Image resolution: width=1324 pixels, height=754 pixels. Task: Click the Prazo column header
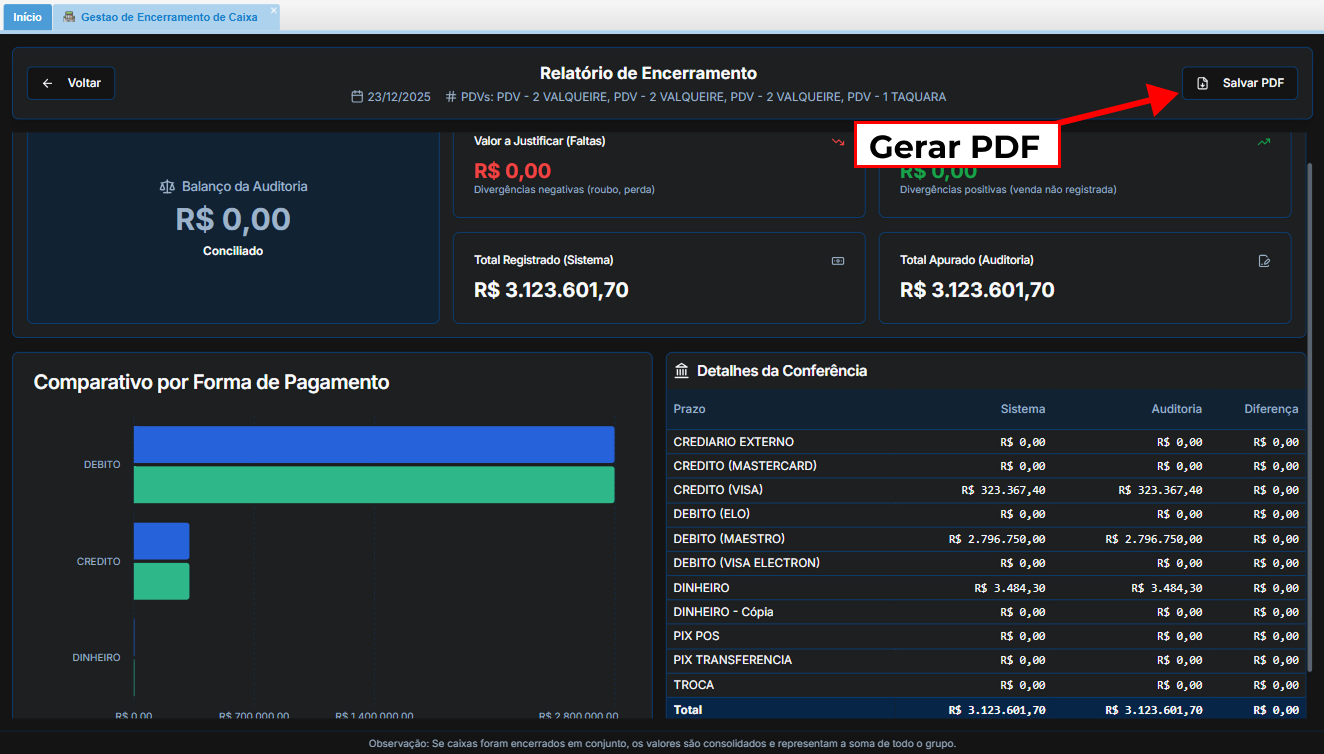(689, 409)
